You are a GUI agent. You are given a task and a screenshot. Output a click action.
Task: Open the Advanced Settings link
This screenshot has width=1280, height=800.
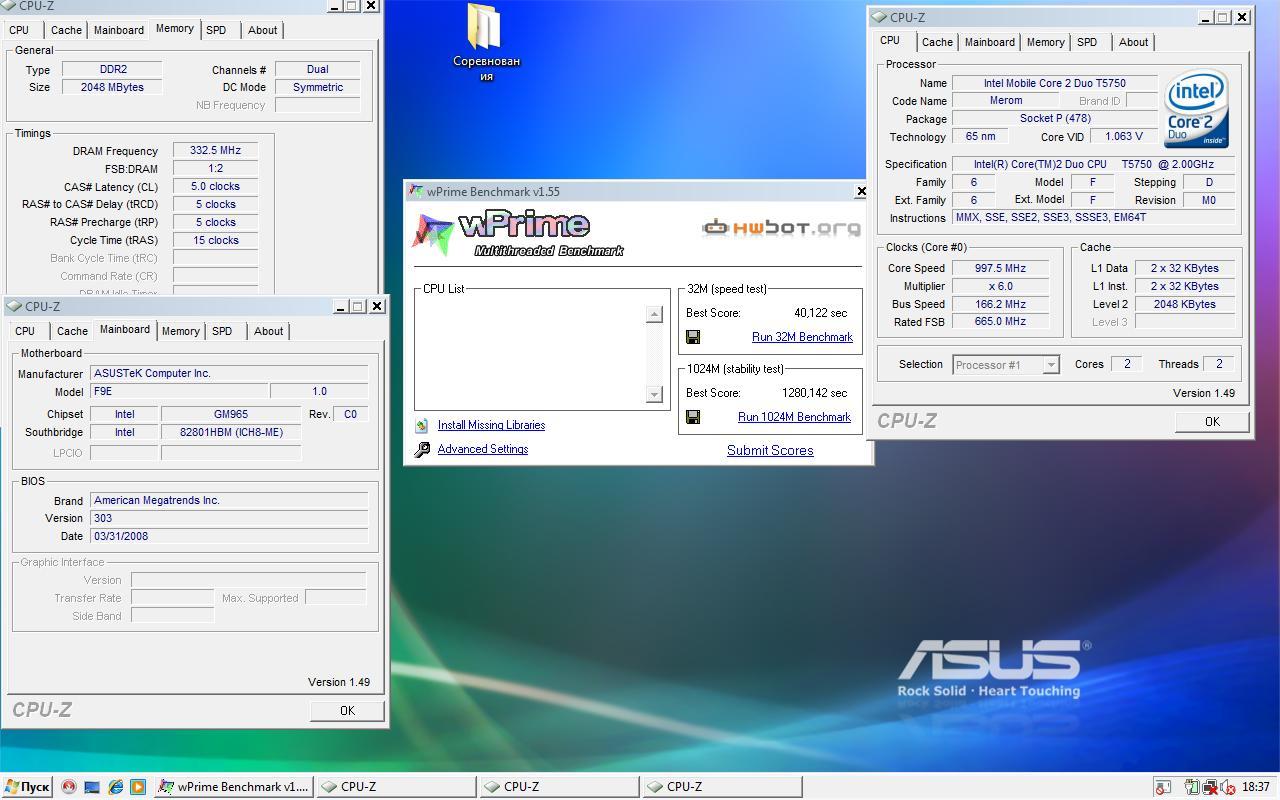pyautogui.click(x=483, y=449)
